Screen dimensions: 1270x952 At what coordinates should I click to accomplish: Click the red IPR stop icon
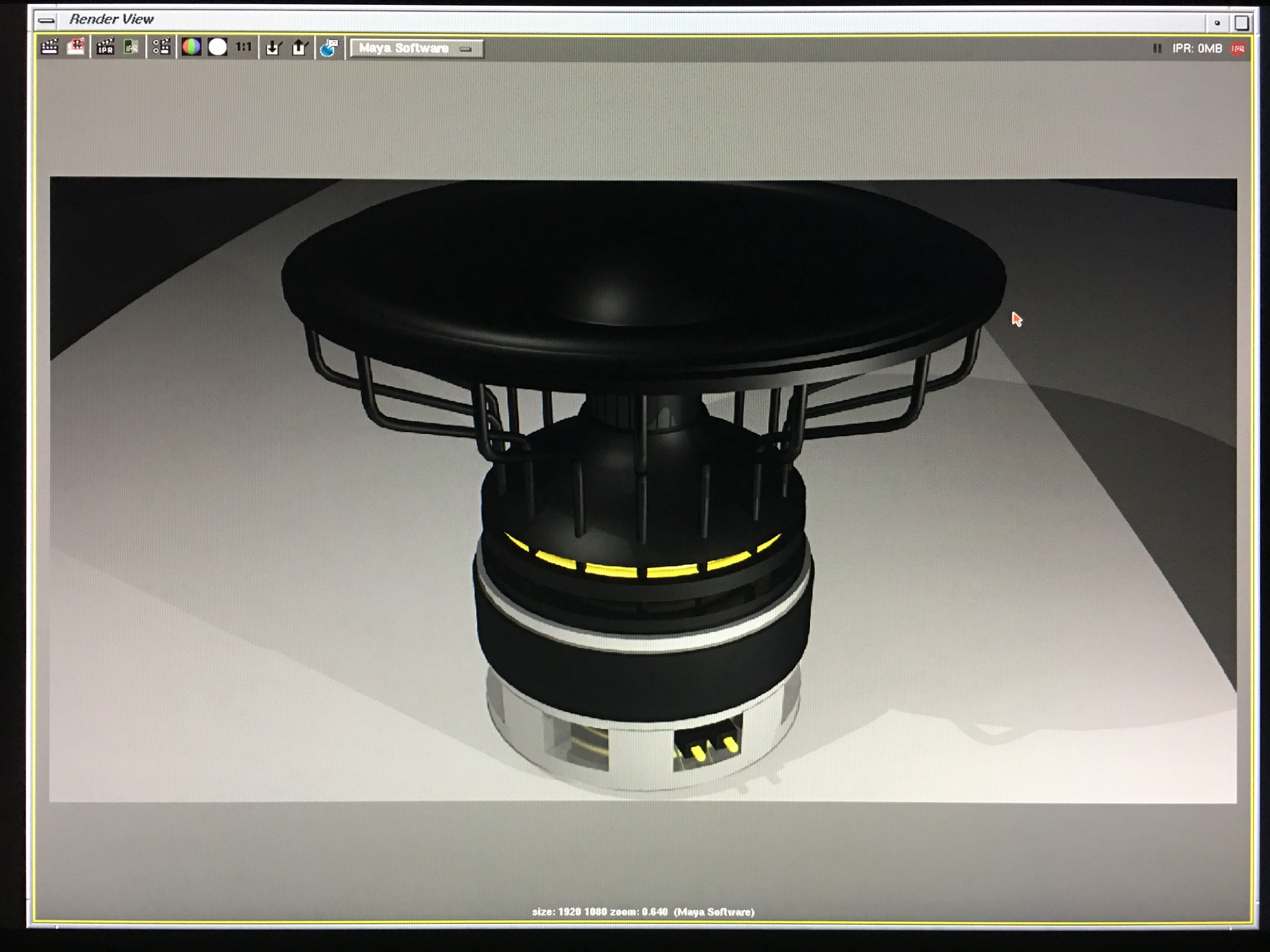(x=1237, y=49)
